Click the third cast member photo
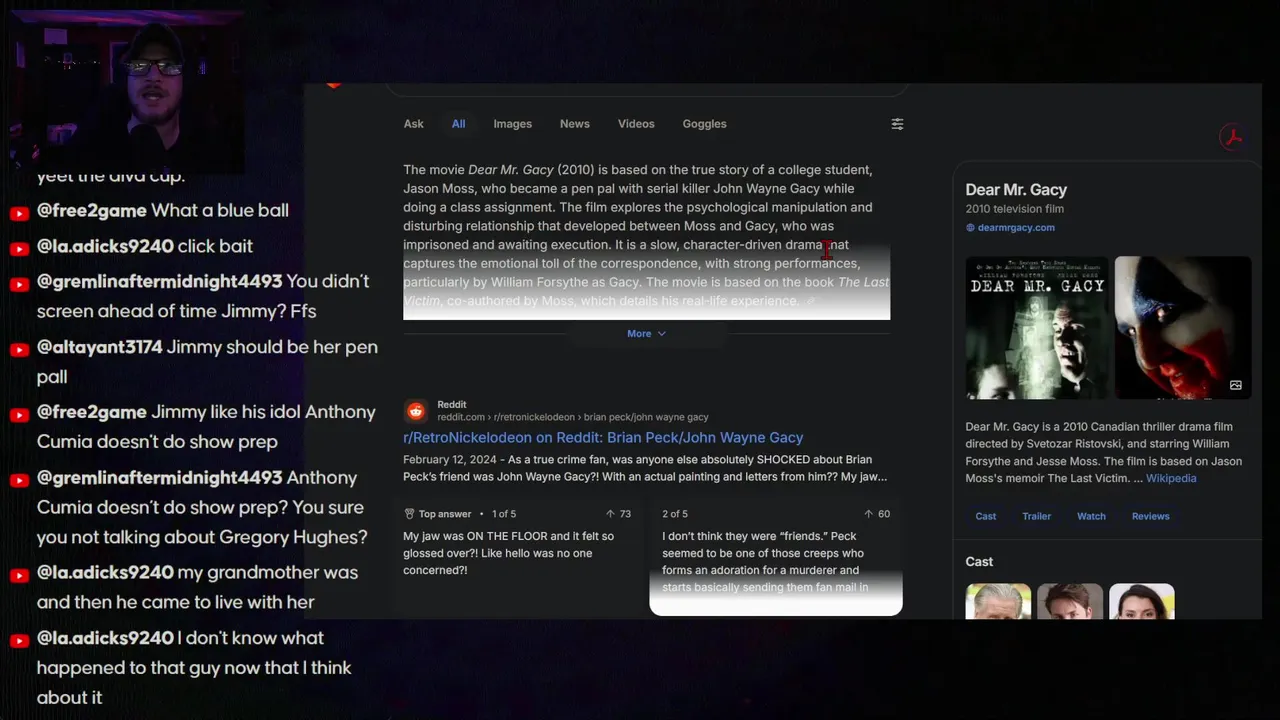The image size is (1280, 720). pos(1142,602)
